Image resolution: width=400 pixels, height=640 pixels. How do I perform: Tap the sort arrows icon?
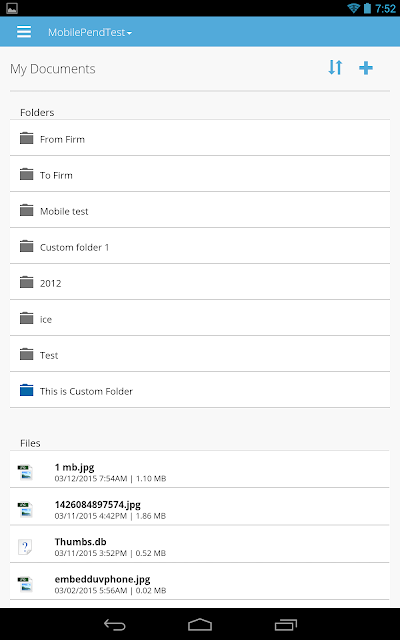coord(335,68)
